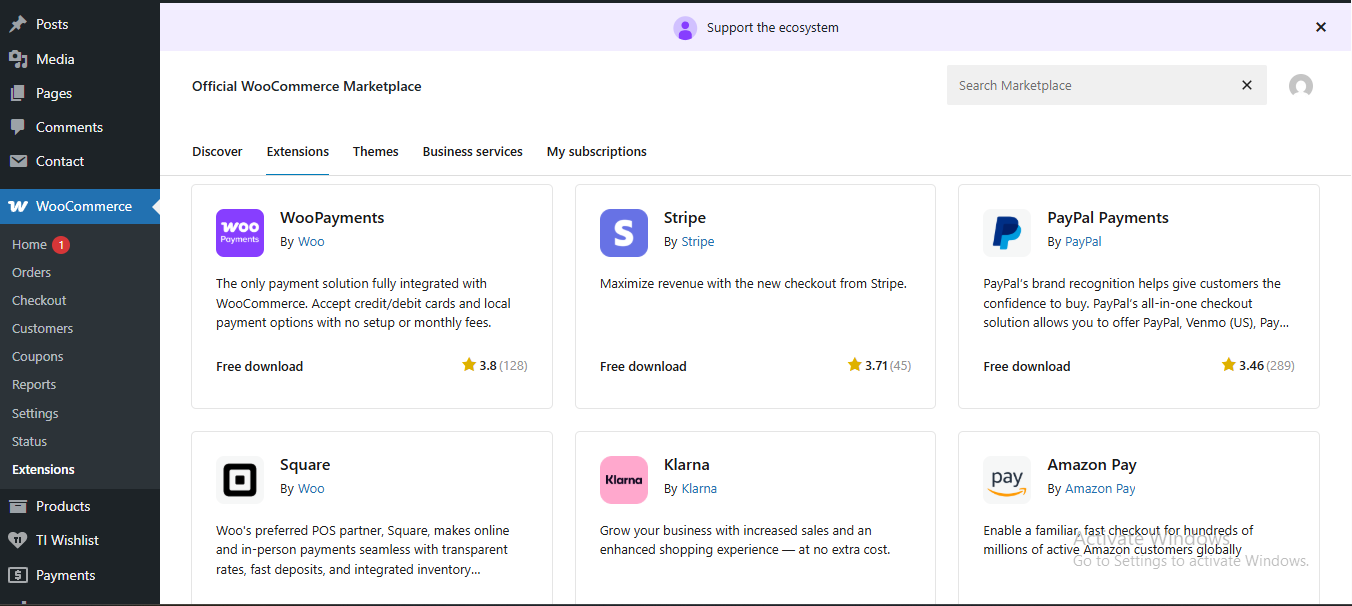
Task: Click the Payments dollar icon
Action: coord(18,575)
